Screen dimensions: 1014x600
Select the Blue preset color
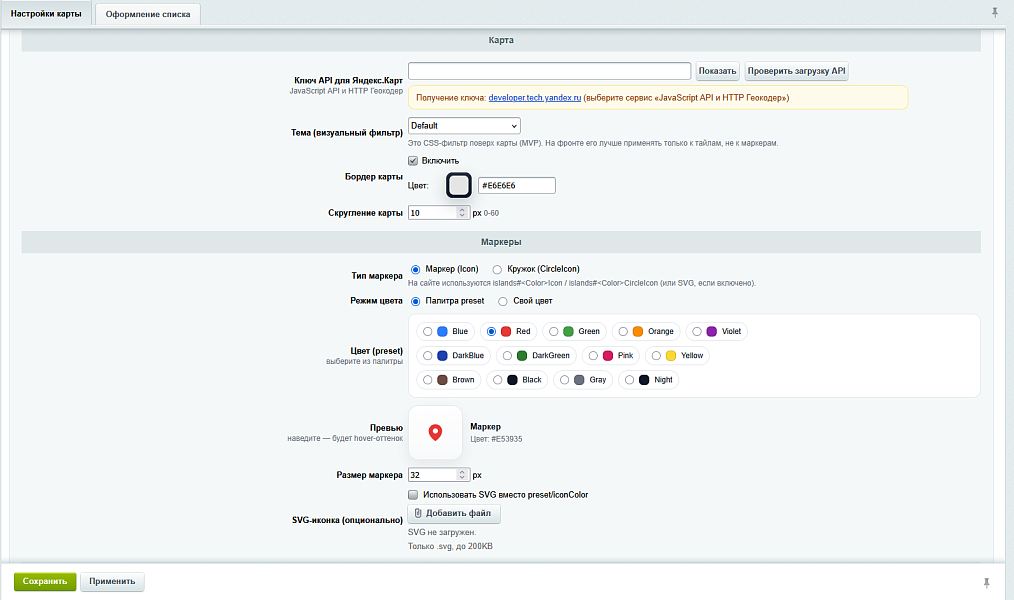click(427, 332)
